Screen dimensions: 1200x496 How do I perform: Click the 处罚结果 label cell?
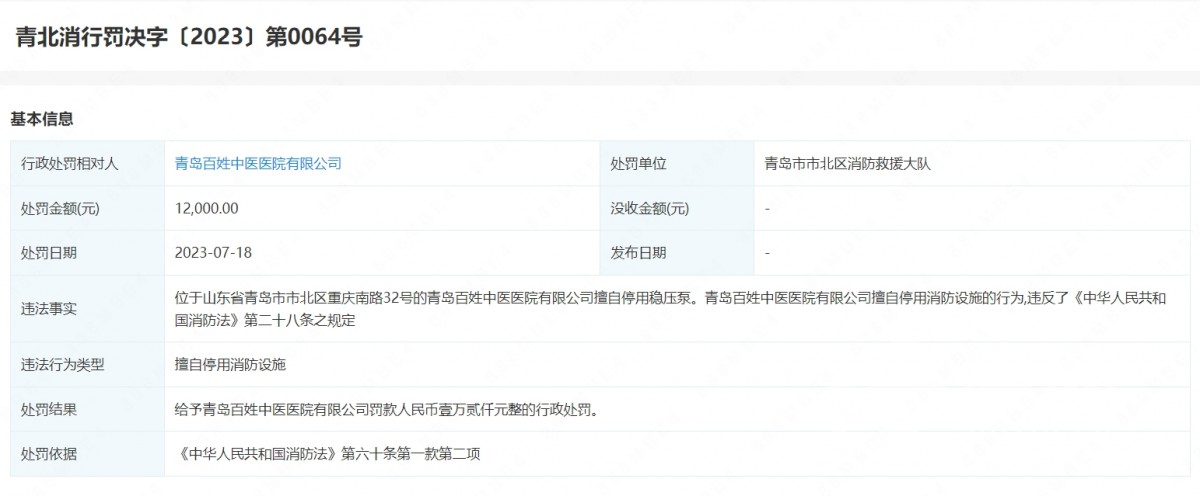pos(49,409)
